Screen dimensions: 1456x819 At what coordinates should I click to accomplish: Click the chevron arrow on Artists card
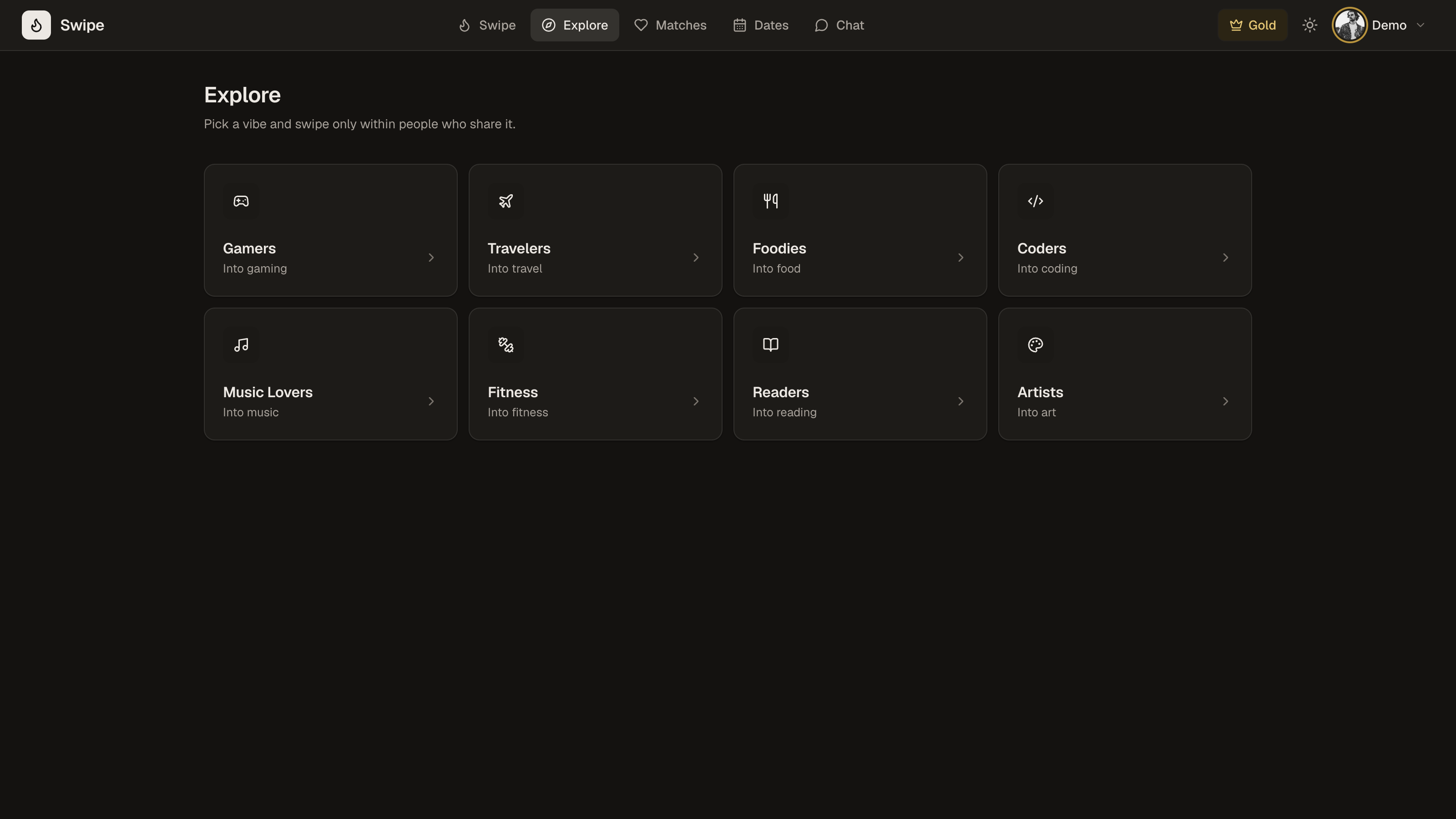coord(1225,401)
